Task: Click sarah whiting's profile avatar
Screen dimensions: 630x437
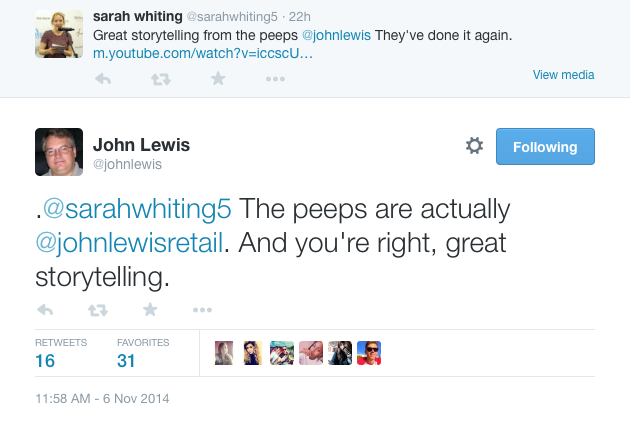Action: point(57,35)
